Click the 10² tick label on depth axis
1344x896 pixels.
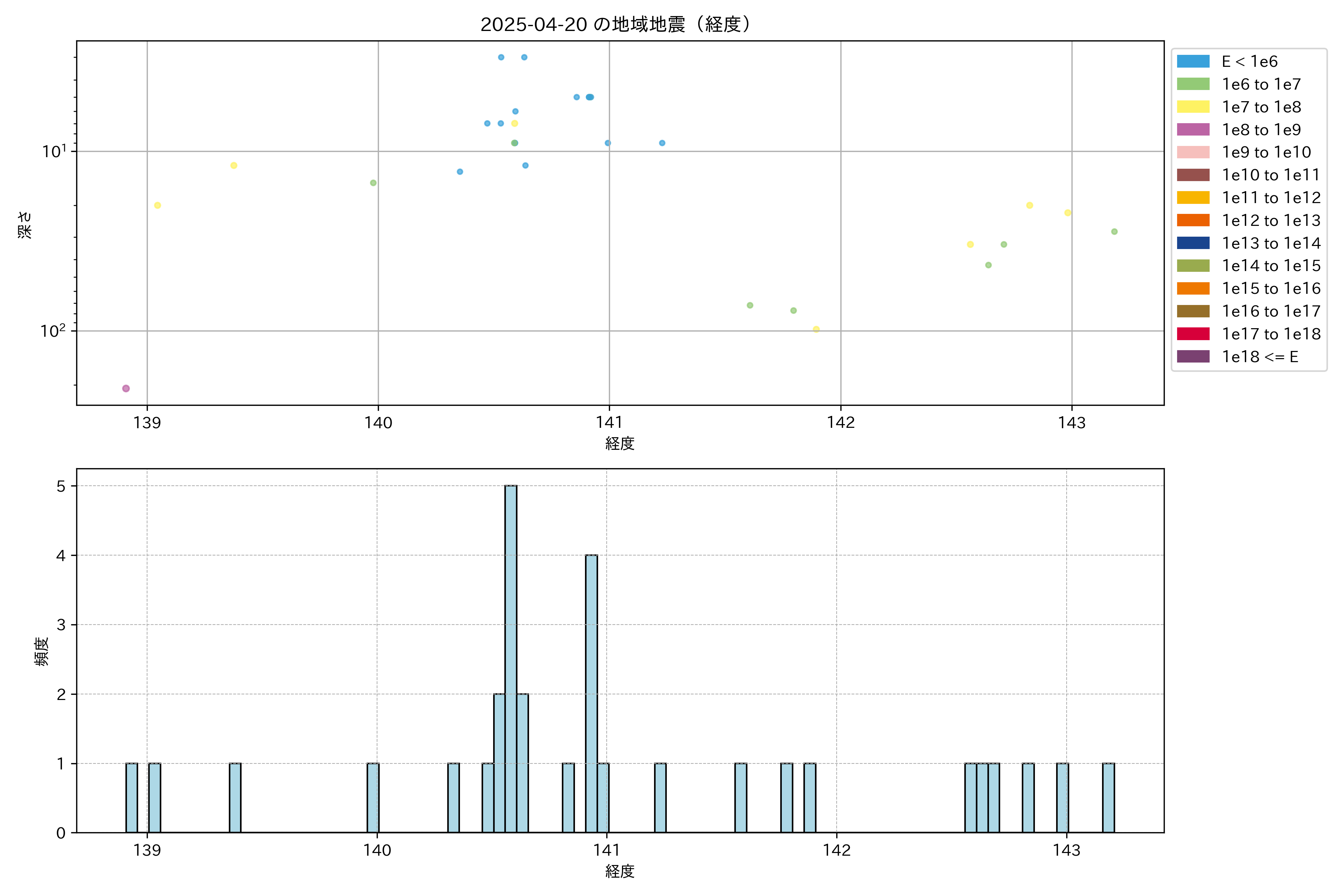coord(53,331)
